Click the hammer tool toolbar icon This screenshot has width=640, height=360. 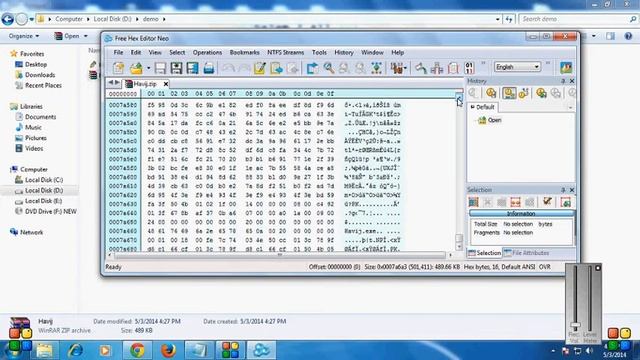pos(420,68)
